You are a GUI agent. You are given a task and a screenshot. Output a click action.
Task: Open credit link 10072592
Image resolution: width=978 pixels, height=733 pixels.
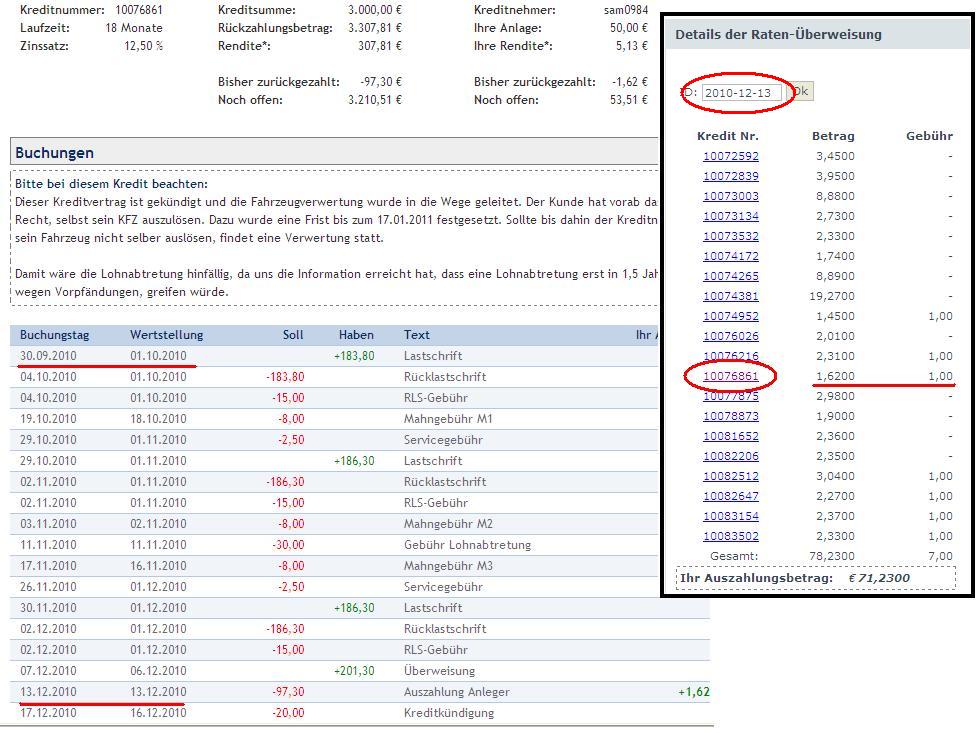pos(730,156)
